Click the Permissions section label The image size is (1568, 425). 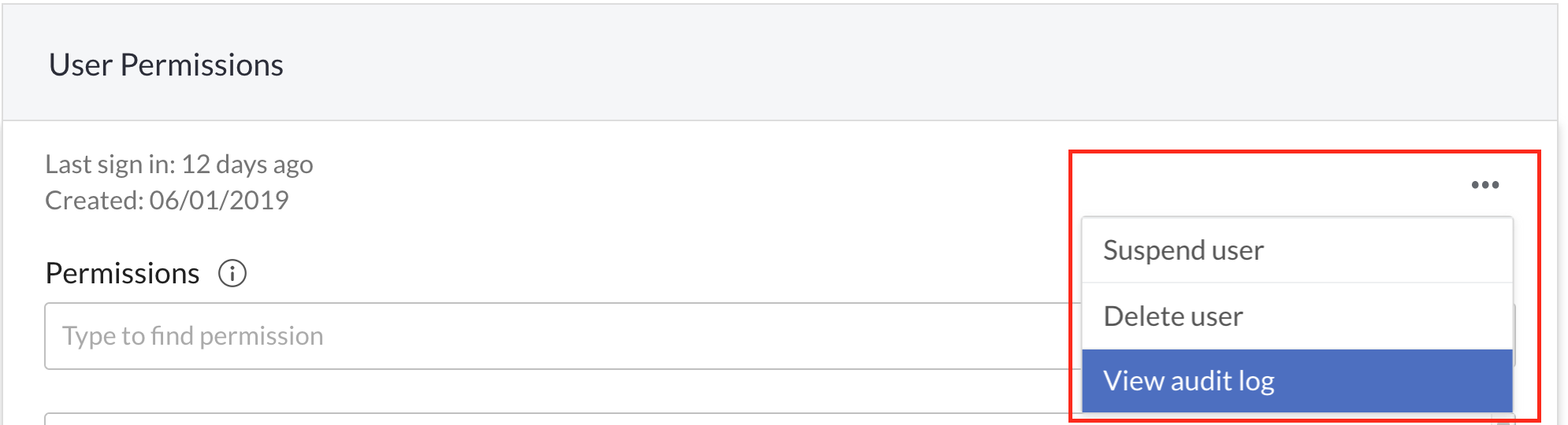click(123, 274)
